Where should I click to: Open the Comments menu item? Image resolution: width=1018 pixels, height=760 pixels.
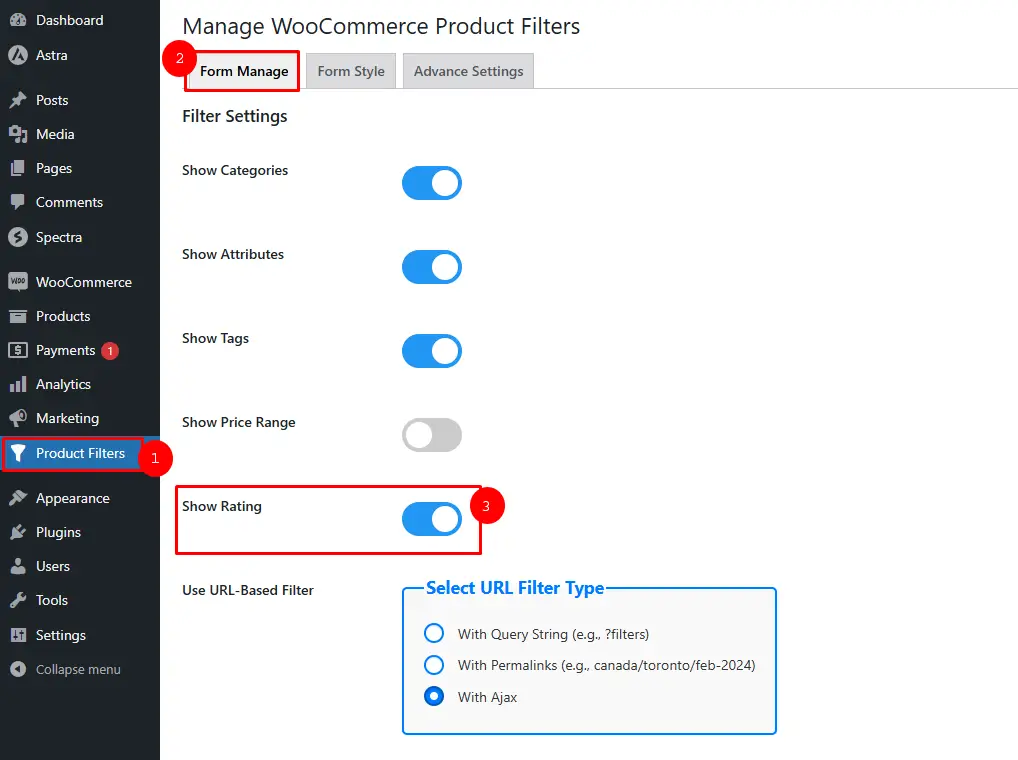pos(69,202)
